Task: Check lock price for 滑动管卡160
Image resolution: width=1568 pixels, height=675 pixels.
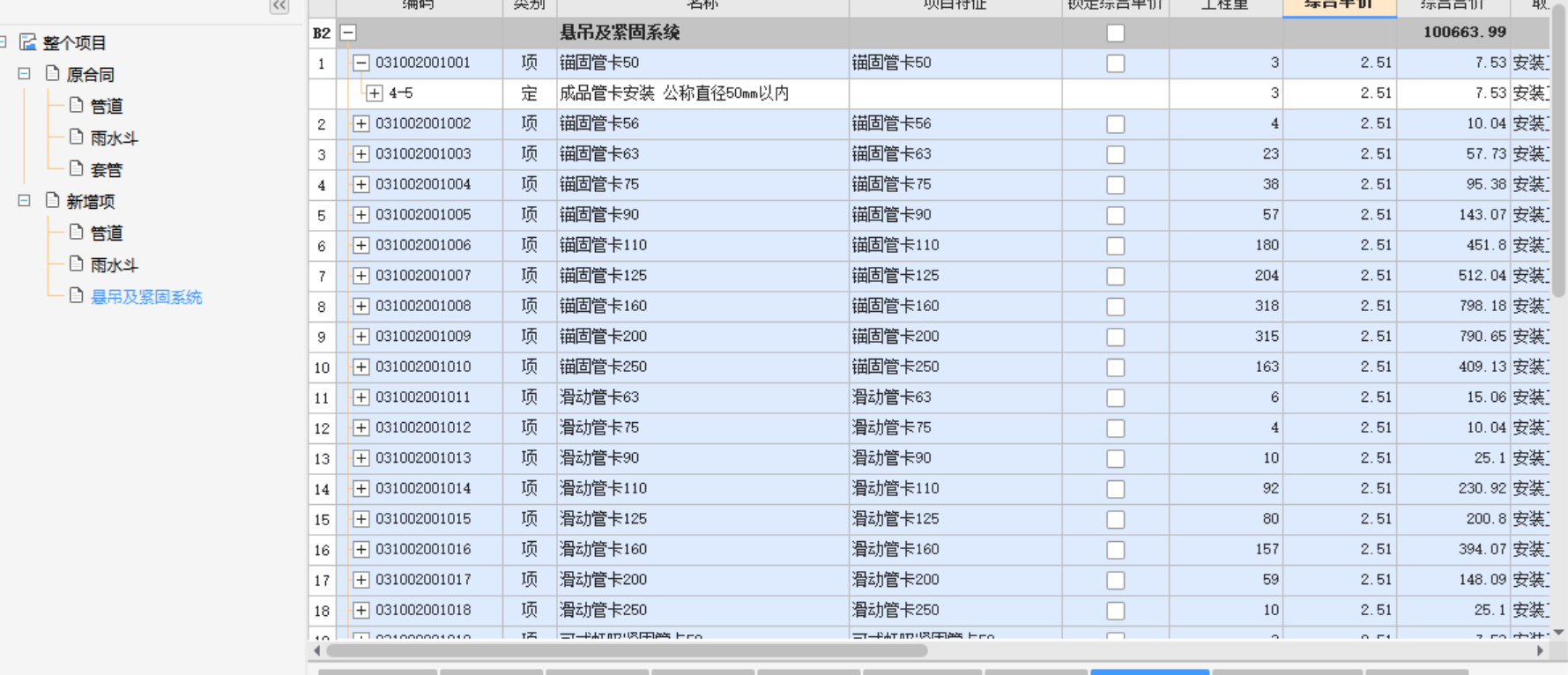Action: point(1116,550)
